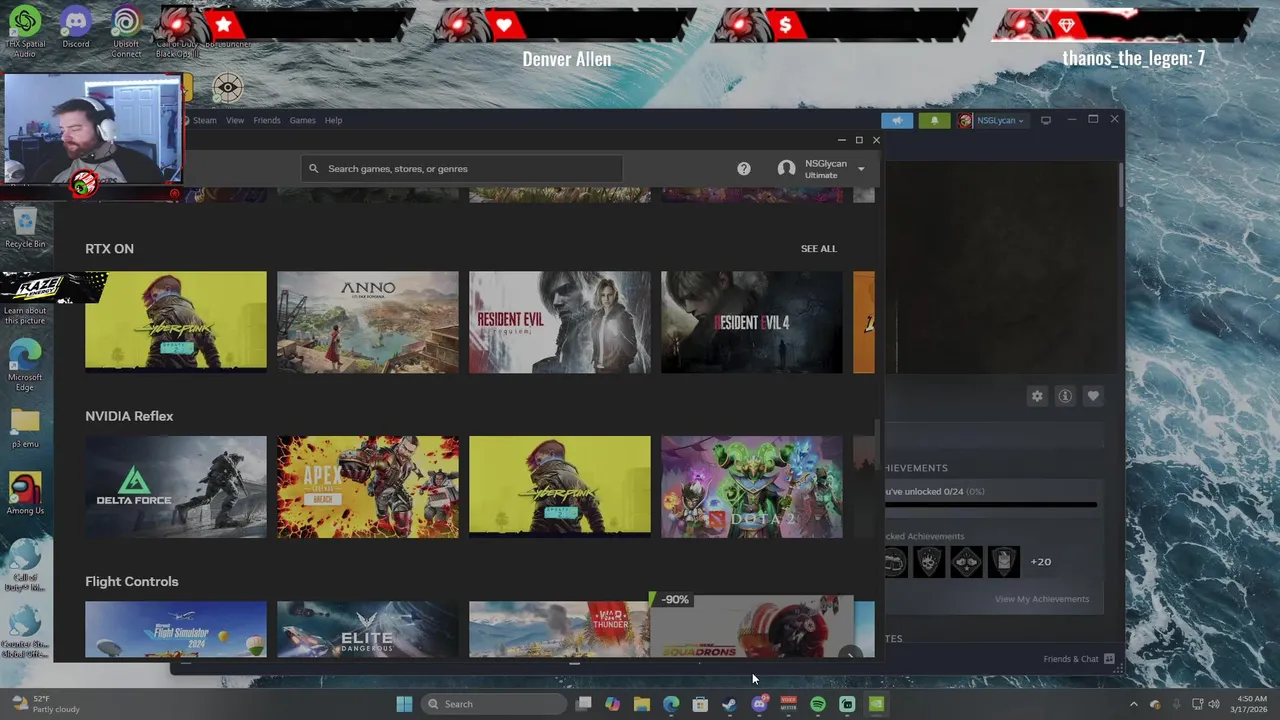The width and height of the screenshot is (1280, 720).
Task: Open Microsoft Store from the taskbar
Action: pyautogui.click(x=700, y=704)
